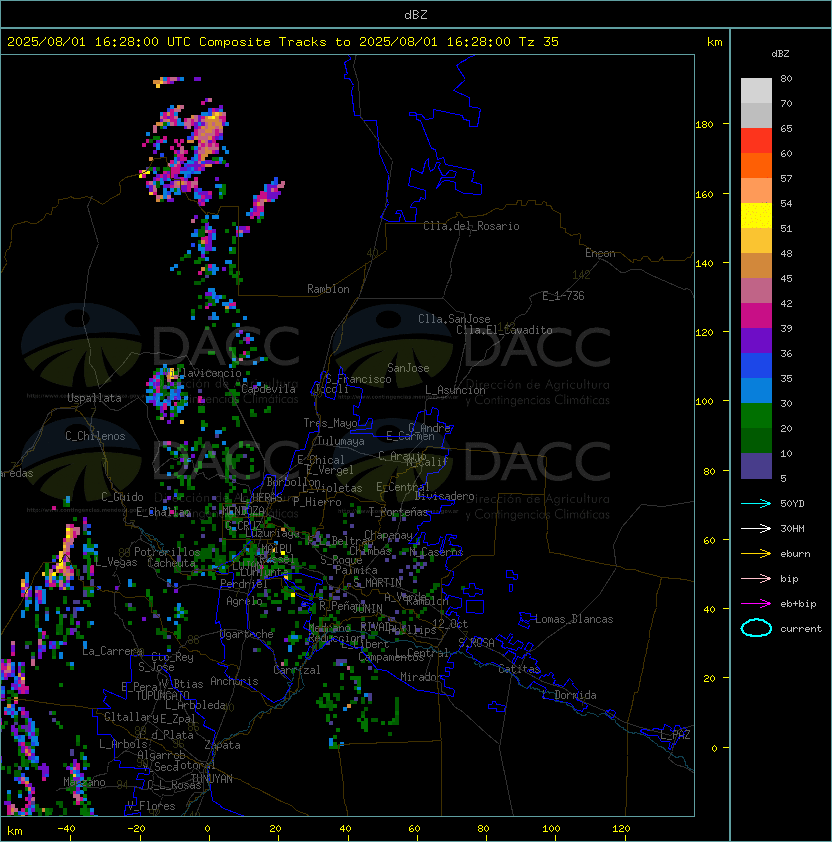The width and height of the screenshot is (832, 842).
Task: Click the 'eb+bip' legend label
Action: (798, 604)
